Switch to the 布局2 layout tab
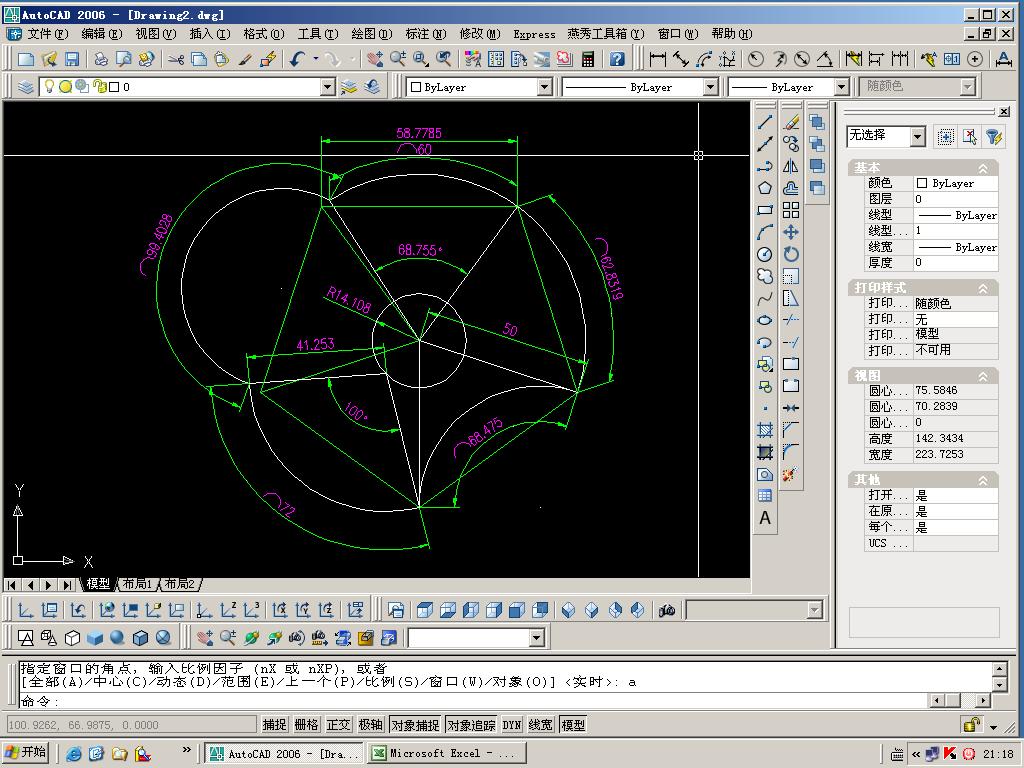 (x=180, y=583)
